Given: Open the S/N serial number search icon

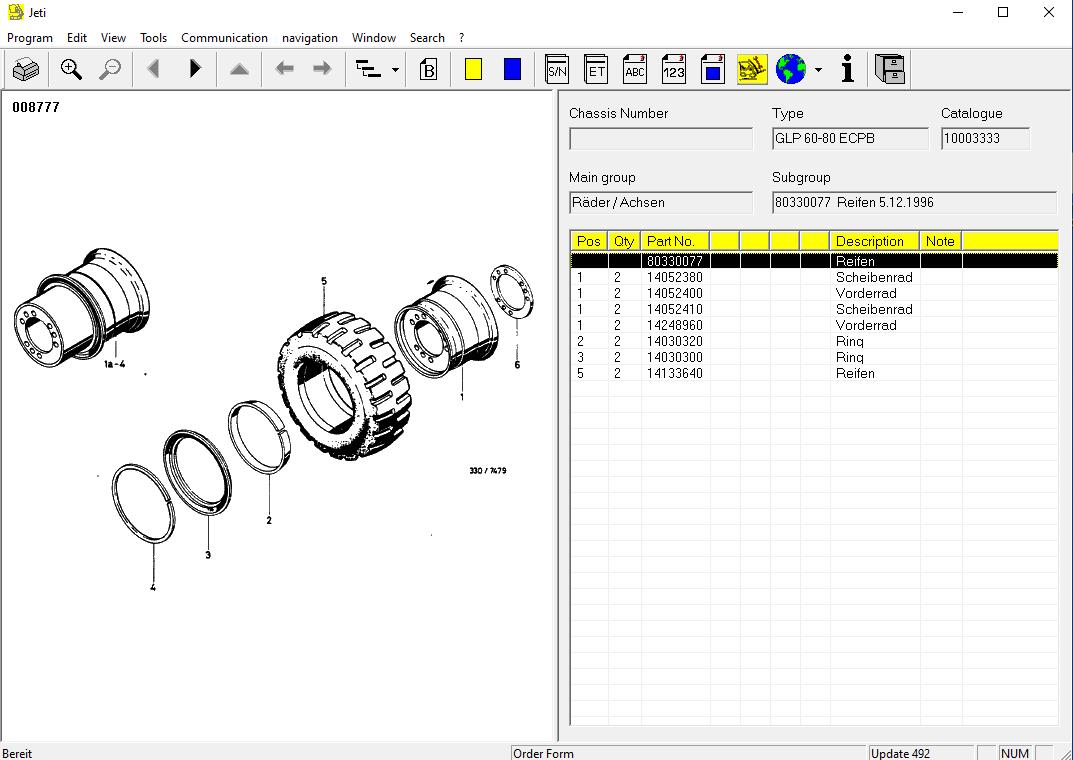Looking at the screenshot, I should pos(556,69).
